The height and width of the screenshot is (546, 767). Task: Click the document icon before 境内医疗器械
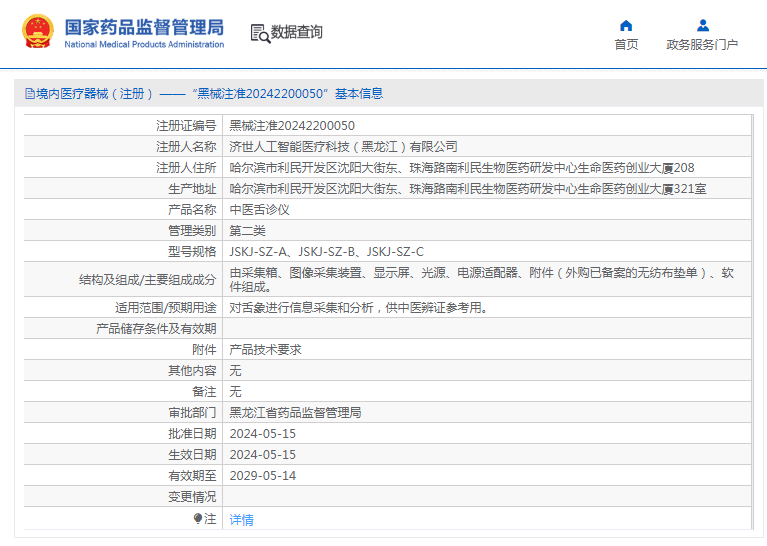[30, 93]
